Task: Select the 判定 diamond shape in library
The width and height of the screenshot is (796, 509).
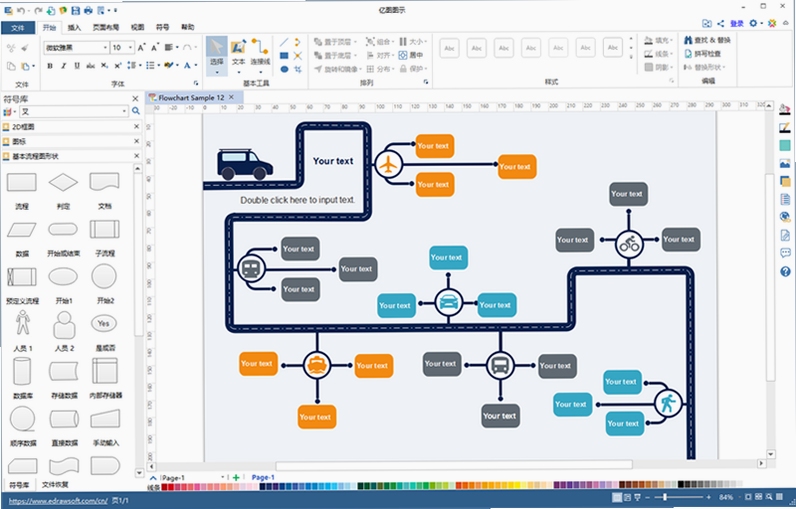Action: [63, 182]
